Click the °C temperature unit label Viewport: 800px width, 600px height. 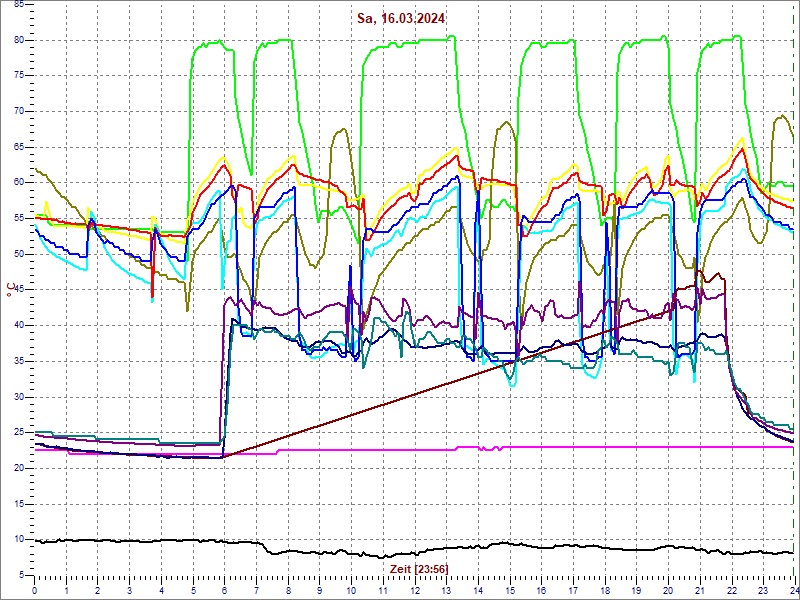(10, 291)
